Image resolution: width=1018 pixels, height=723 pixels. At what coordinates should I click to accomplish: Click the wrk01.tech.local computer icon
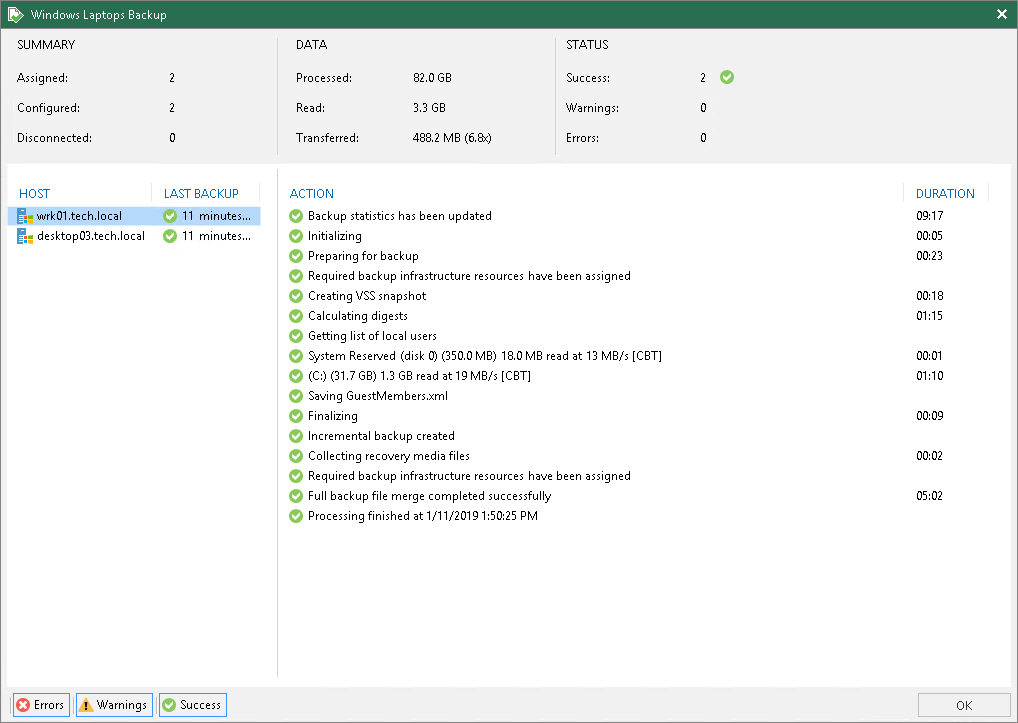click(25, 216)
